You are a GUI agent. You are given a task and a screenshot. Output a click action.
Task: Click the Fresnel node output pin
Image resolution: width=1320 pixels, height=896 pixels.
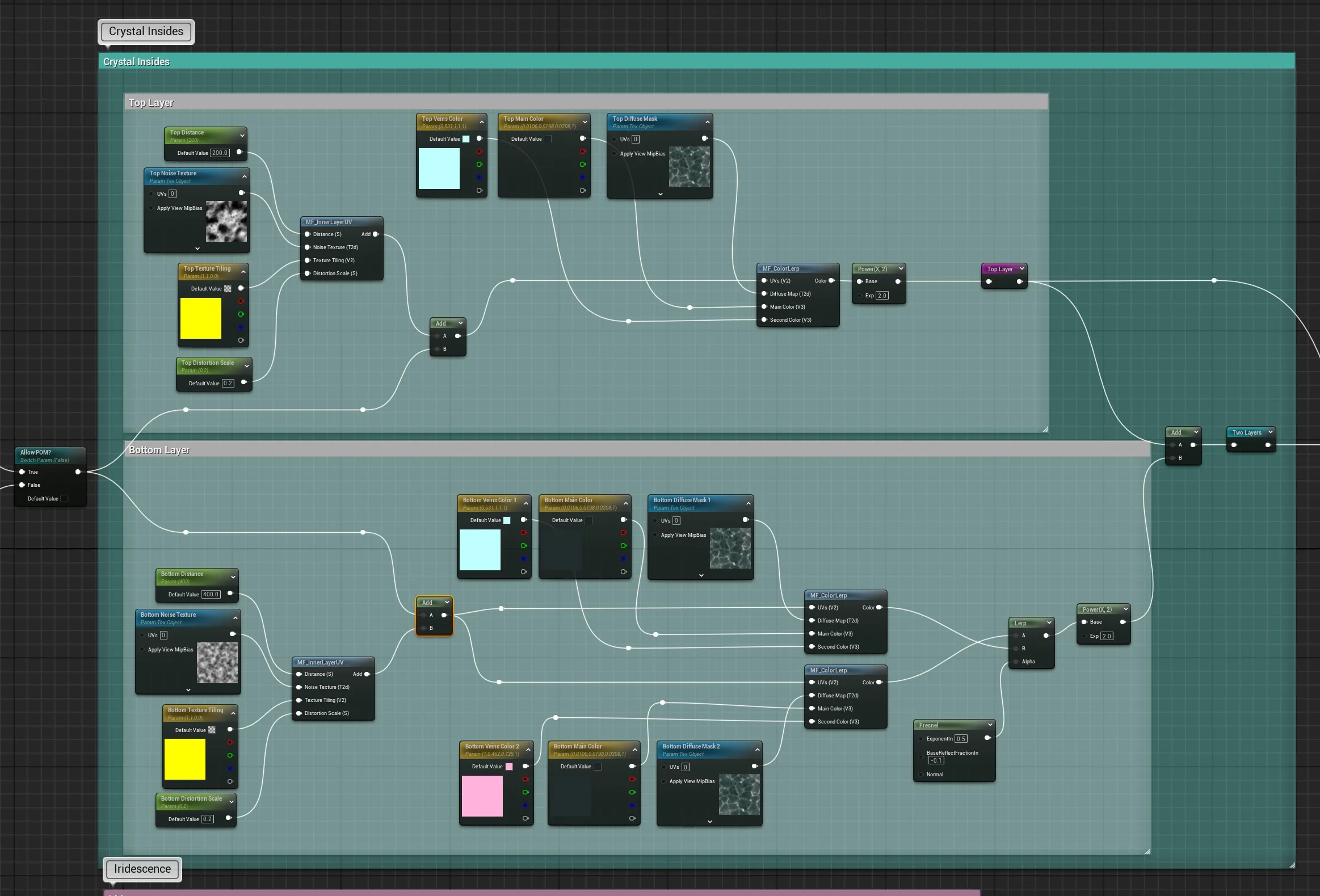click(x=987, y=738)
